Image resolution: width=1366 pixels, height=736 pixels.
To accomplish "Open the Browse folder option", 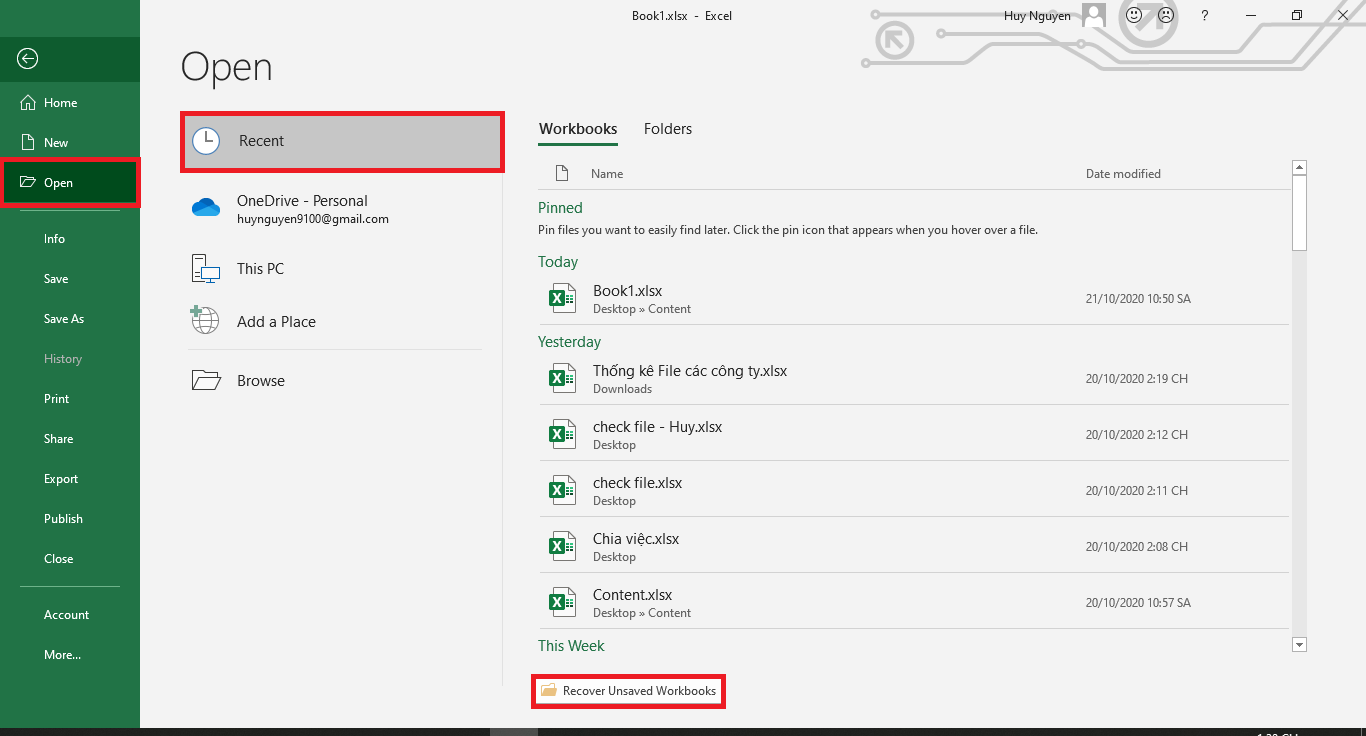I will pos(260,381).
